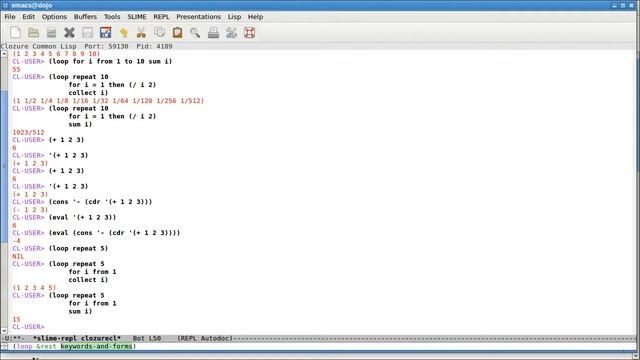The width and height of the screenshot is (640, 360).
Task: Open the SLIME menu
Action: coord(137,17)
